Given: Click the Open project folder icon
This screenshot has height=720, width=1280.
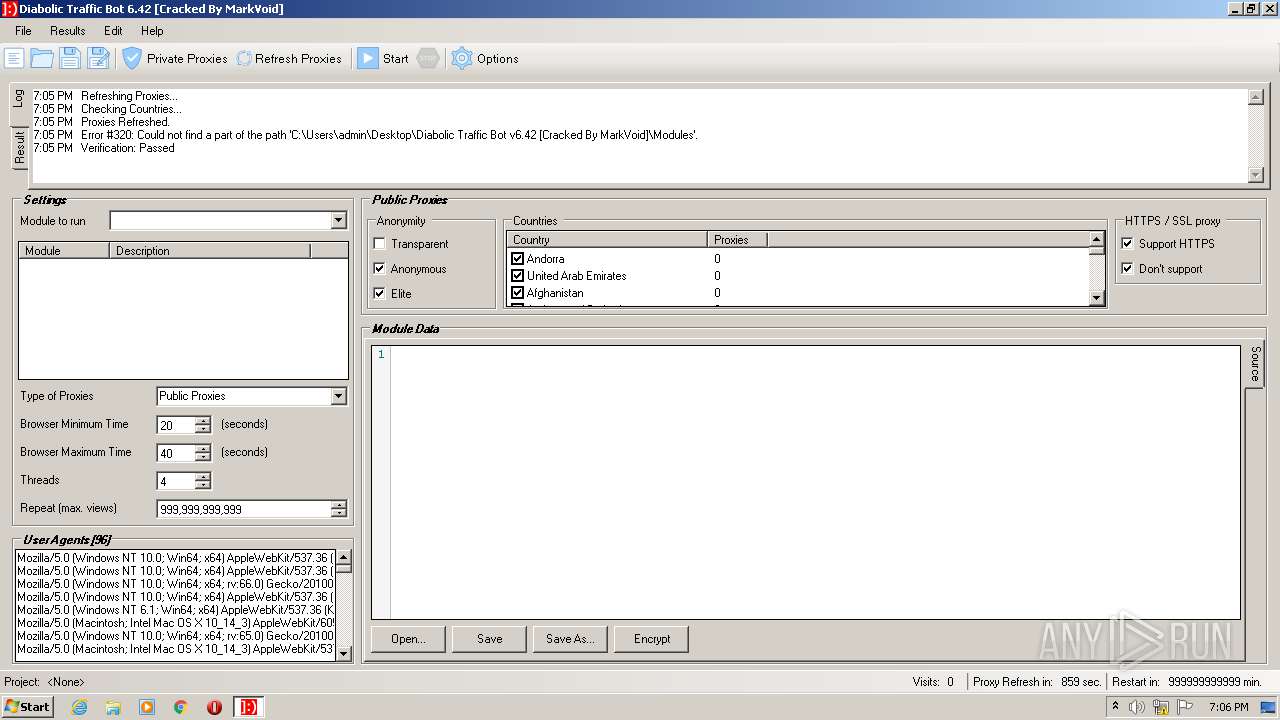Looking at the screenshot, I should coord(42,58).
